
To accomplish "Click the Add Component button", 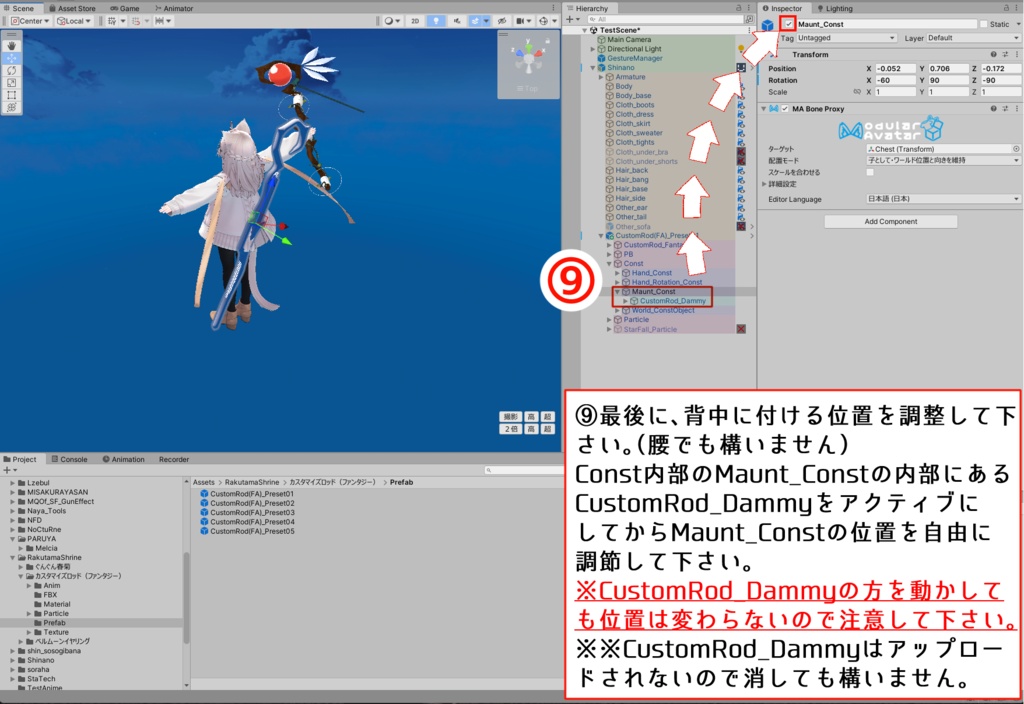I will (891, 221).
